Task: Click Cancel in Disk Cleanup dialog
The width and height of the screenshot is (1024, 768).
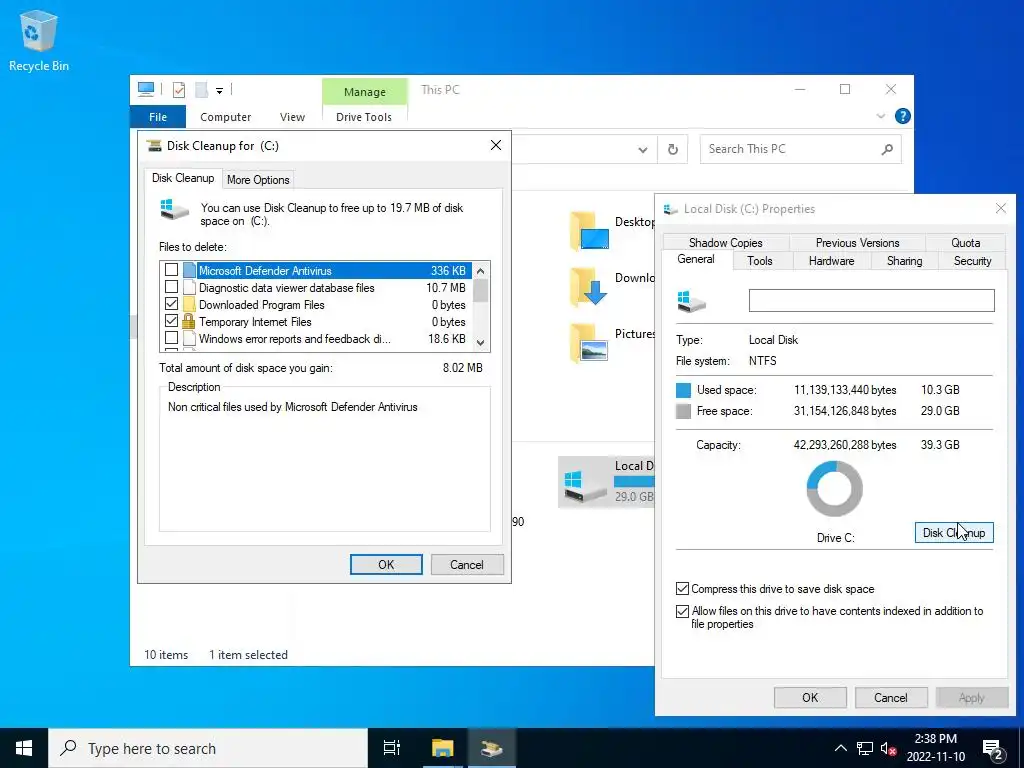Action: pos(467,565)
